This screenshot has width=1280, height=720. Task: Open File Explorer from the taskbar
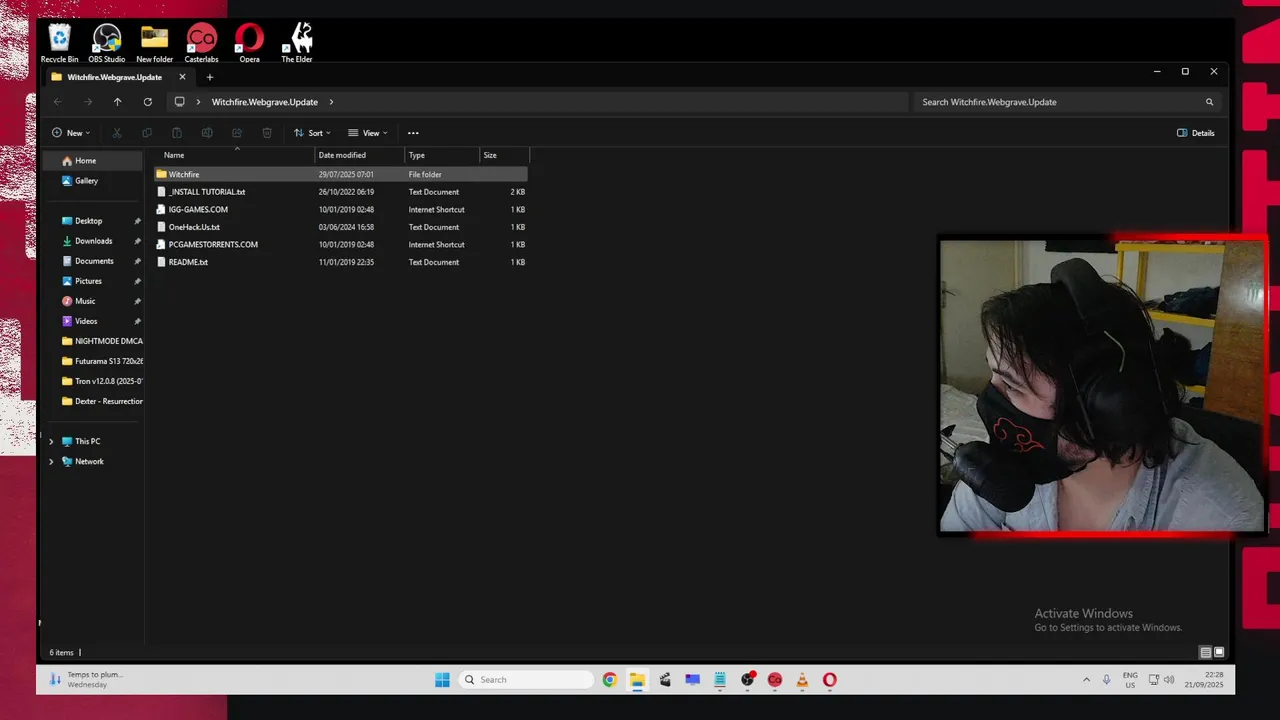637,680
